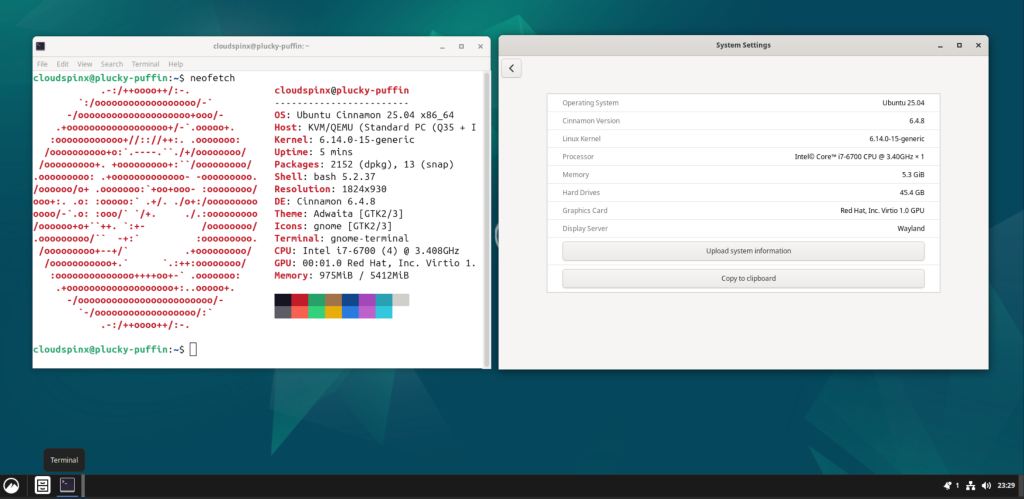The image size is (1024, 499).
Task: Open the file manager taskbar icon
Action: tap(42, 485)
